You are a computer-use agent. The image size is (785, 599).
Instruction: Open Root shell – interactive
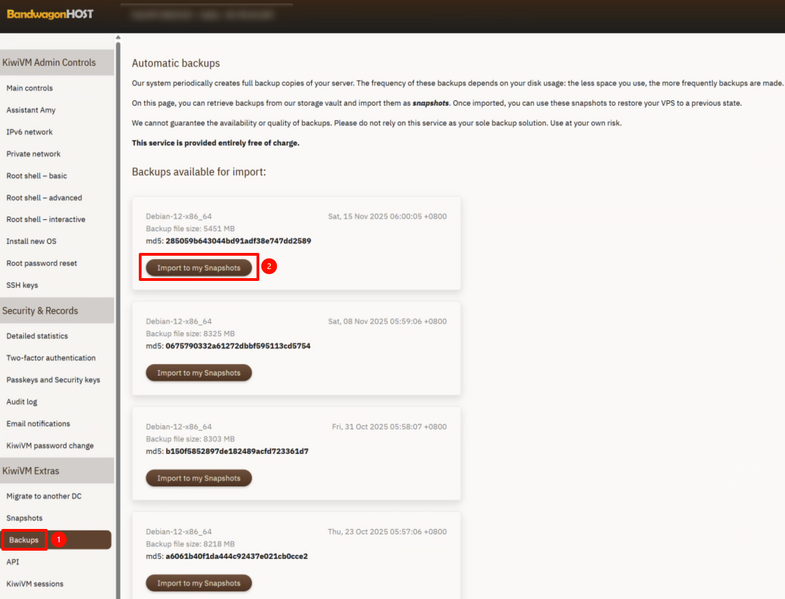coord(46,219)
